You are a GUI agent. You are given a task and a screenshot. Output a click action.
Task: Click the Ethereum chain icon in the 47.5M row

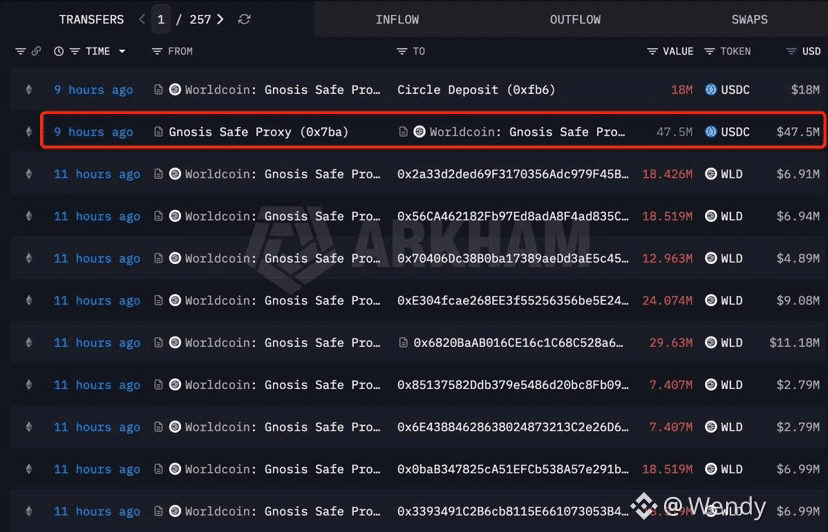(29, 132)
